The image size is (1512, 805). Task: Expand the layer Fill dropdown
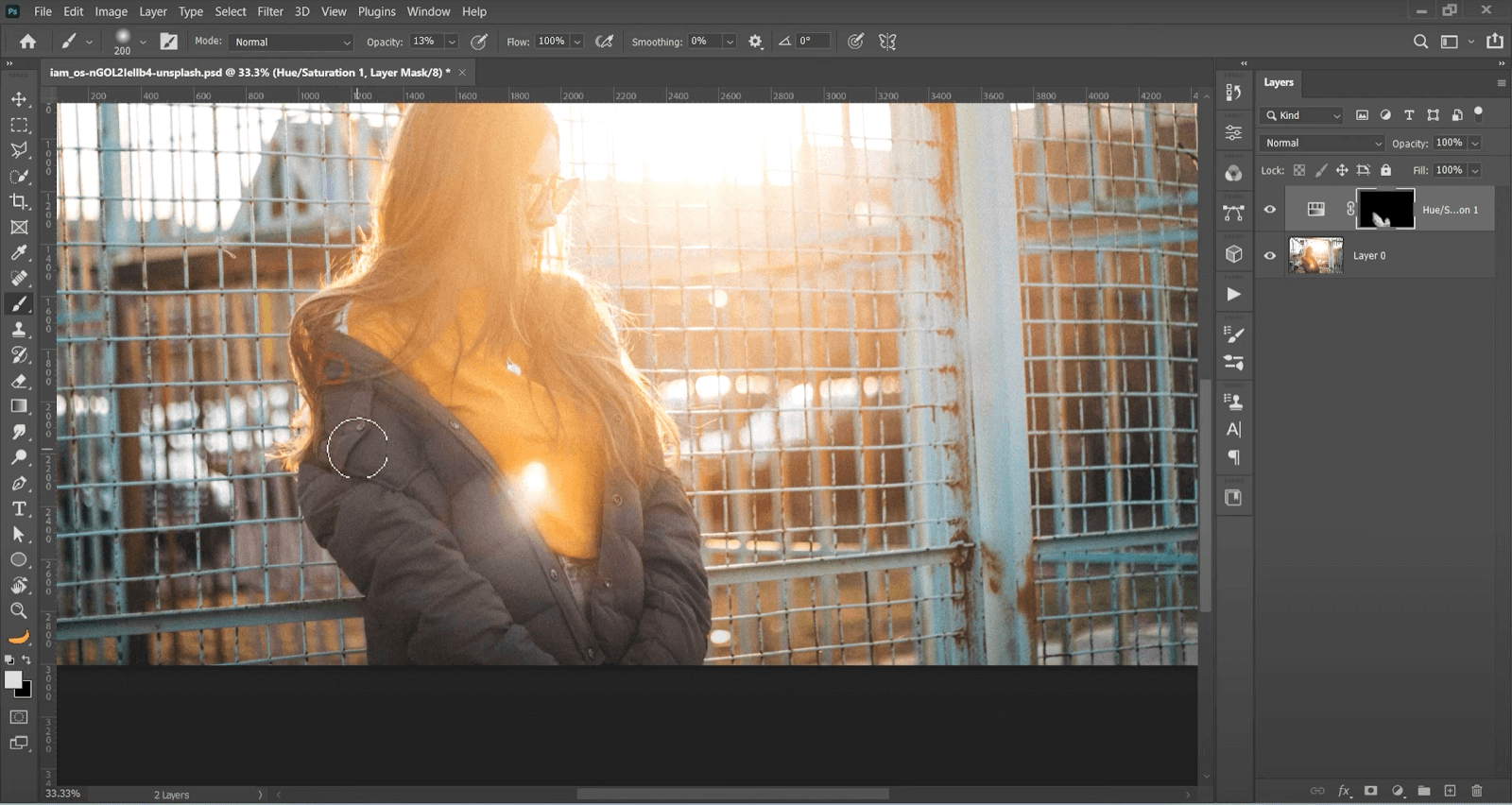[x=1475, y=170]
